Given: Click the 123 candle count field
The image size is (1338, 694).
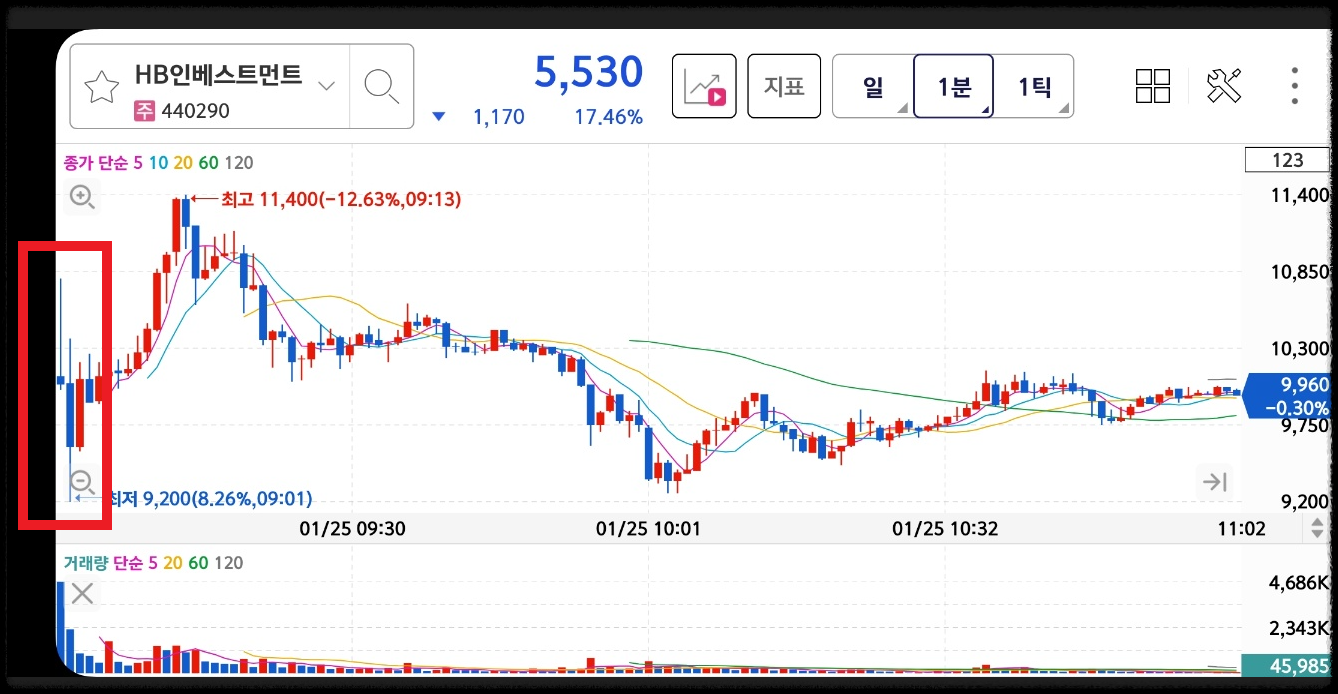Looking at the screenshot, I should pos(1287,160).
